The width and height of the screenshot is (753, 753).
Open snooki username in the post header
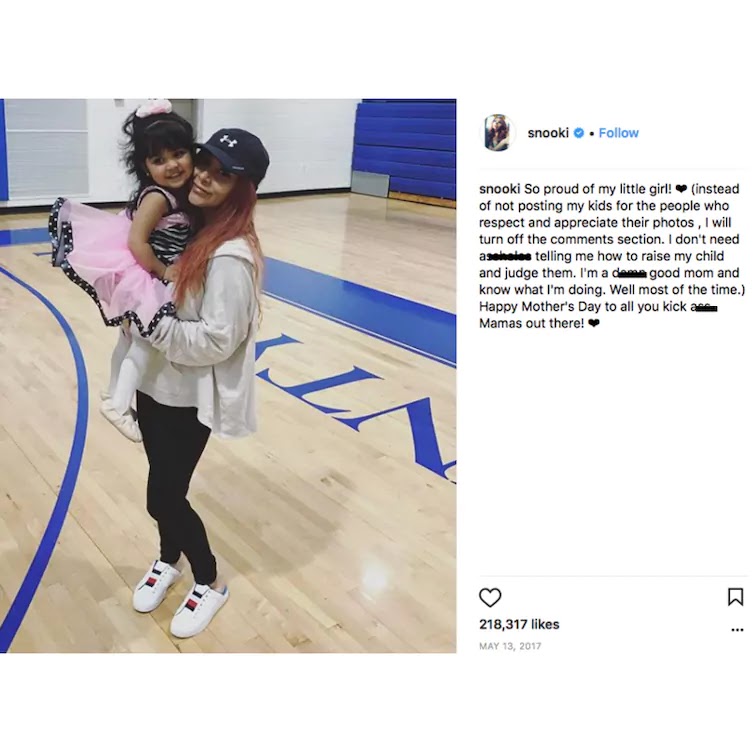(548, 133)
